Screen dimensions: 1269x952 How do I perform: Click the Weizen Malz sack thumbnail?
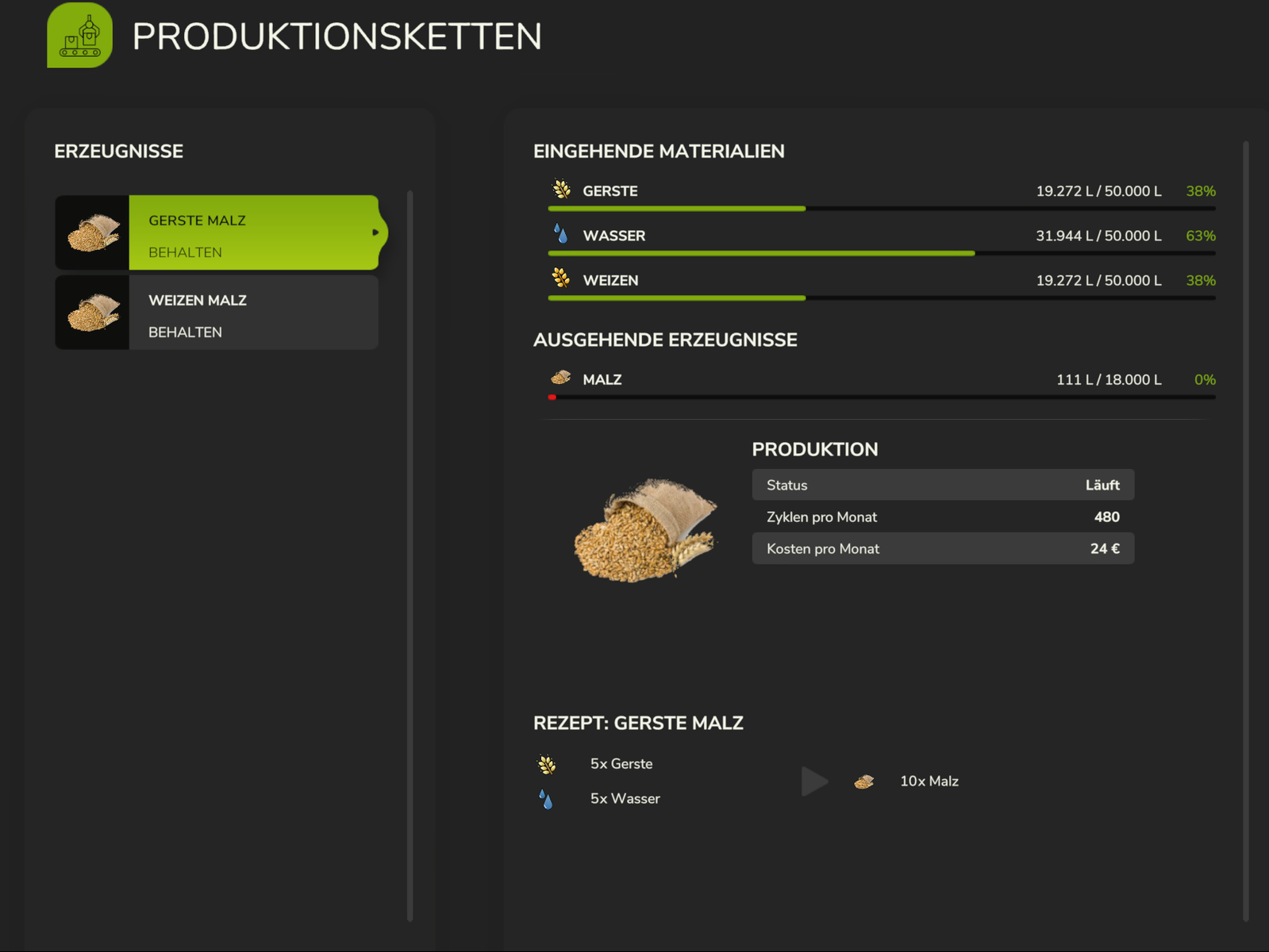pos(93,313)
